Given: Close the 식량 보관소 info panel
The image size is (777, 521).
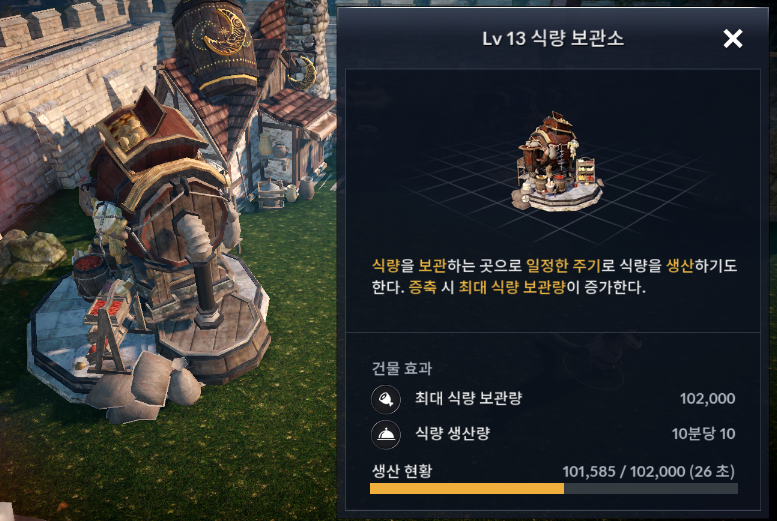Looking at the screenshot, I should [x=732, y=39].
